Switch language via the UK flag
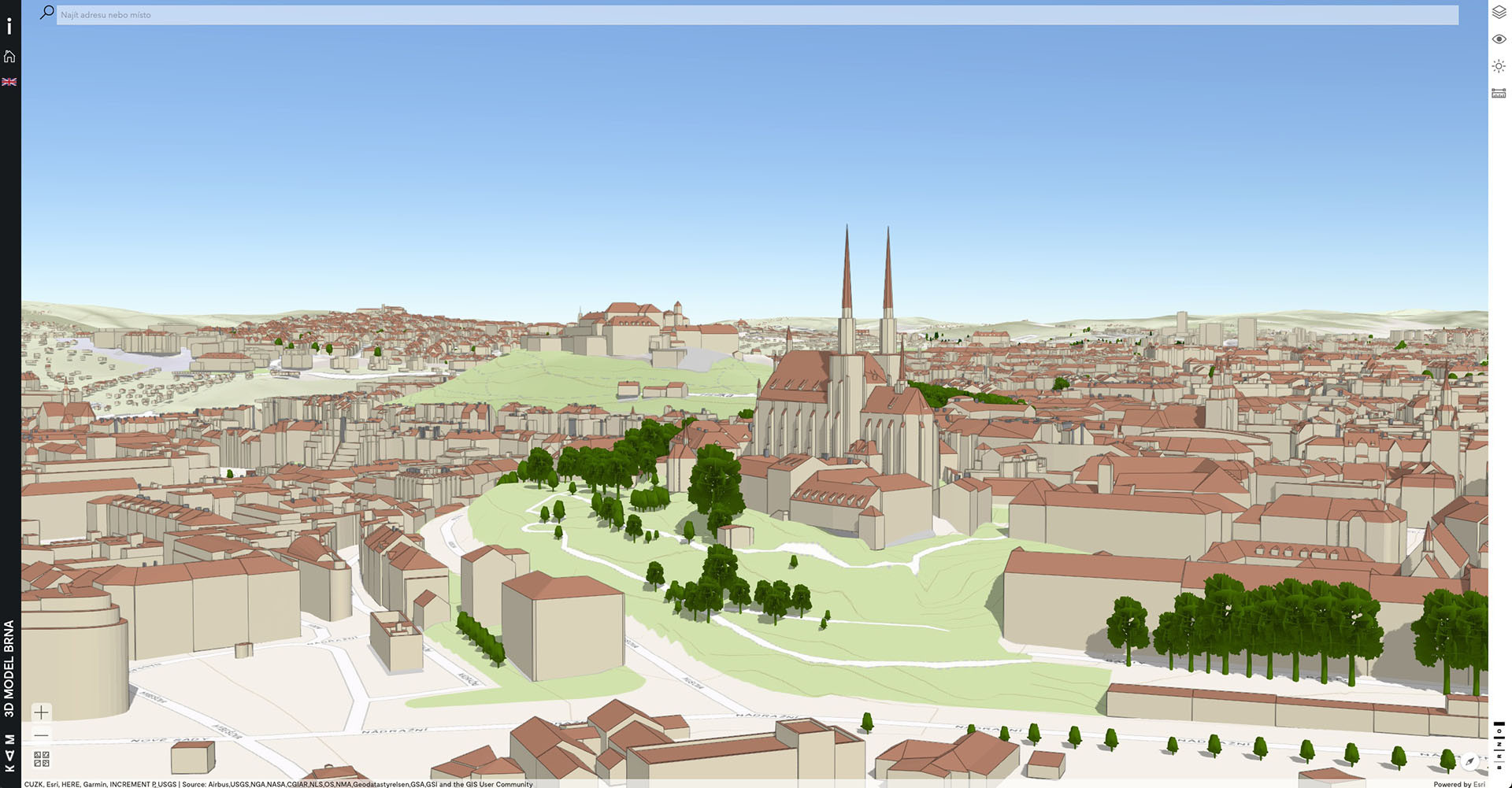Viewport: 1512px width, 788px height. [9, 82]
